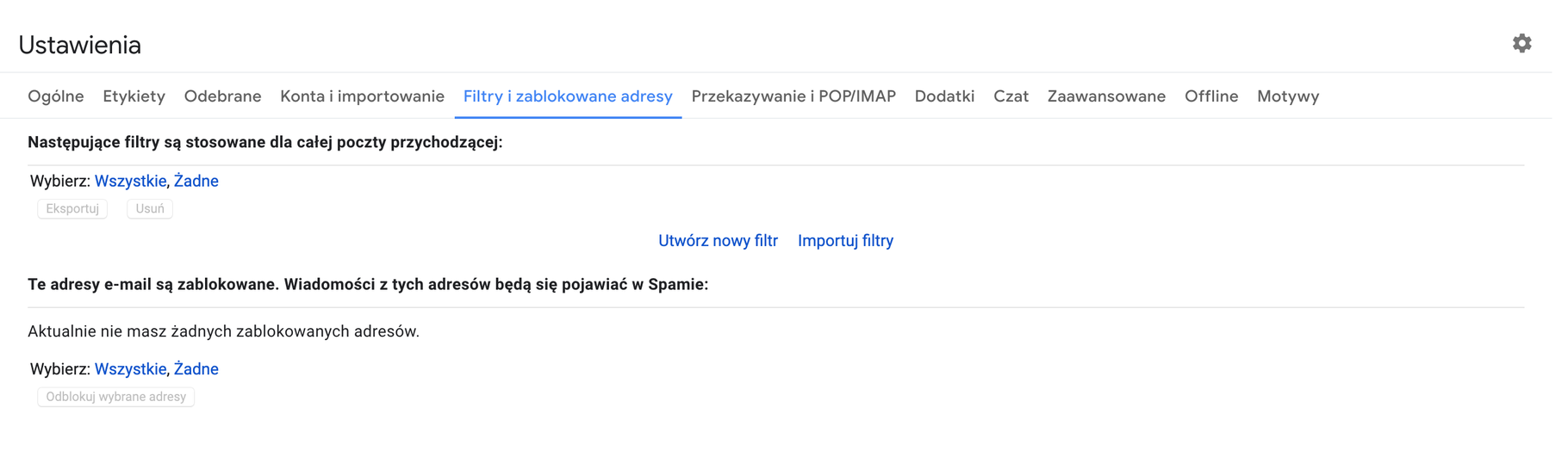Switch to the Motywy tab

pyautogui.click(x=1288, y=96)
